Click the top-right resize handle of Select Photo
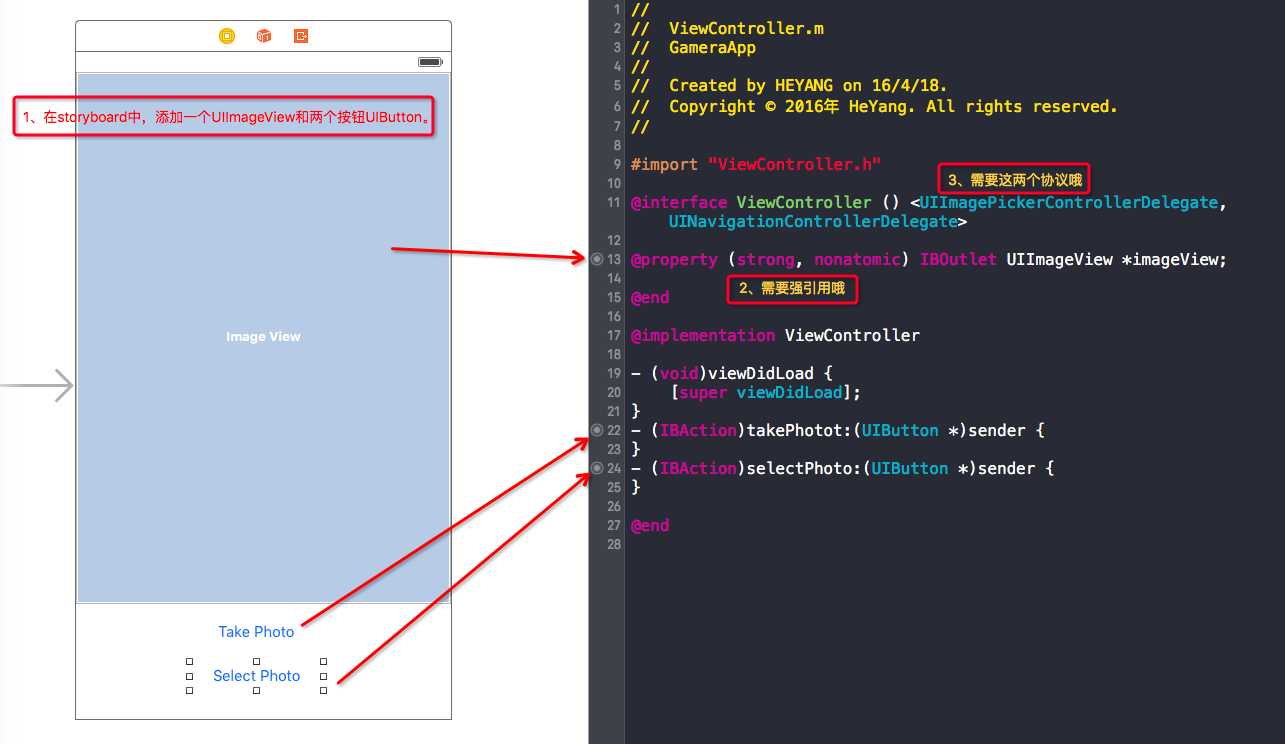The width and height of the screenshot is (1285, 744). [x=323, y=661]
